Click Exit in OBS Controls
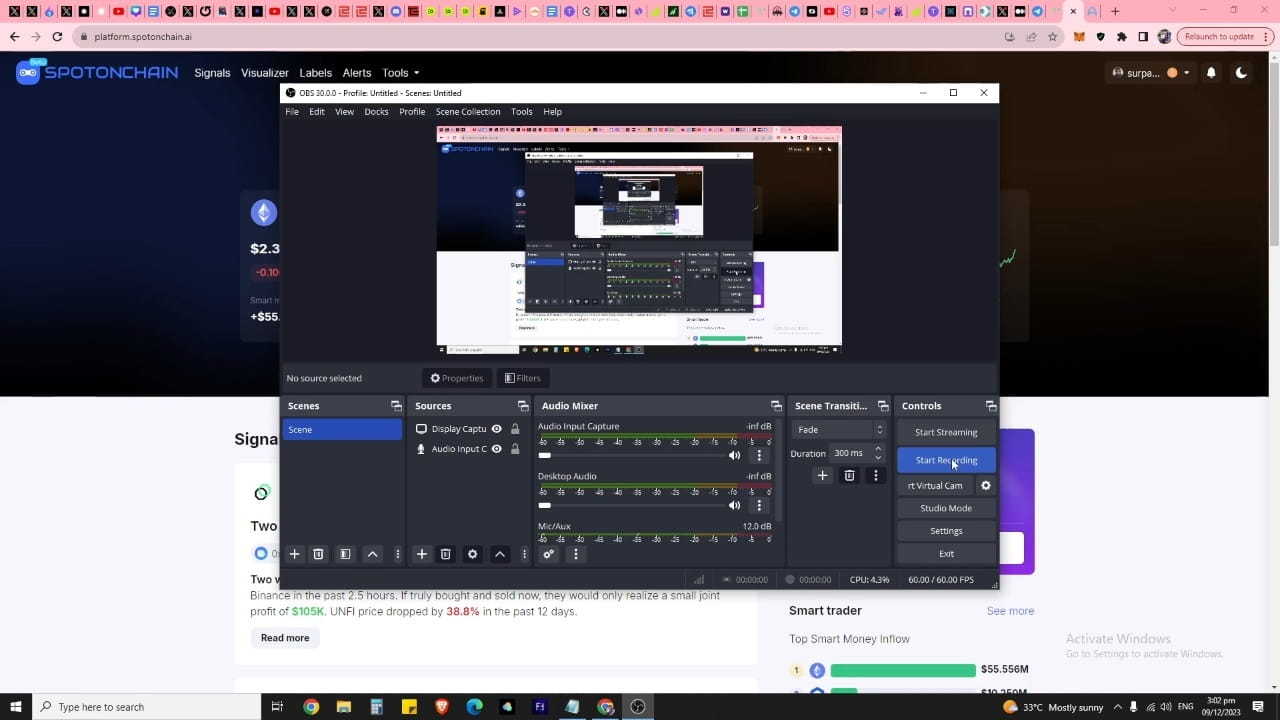This screenshot has height=720, width=1280. click(x=946, y=554)
